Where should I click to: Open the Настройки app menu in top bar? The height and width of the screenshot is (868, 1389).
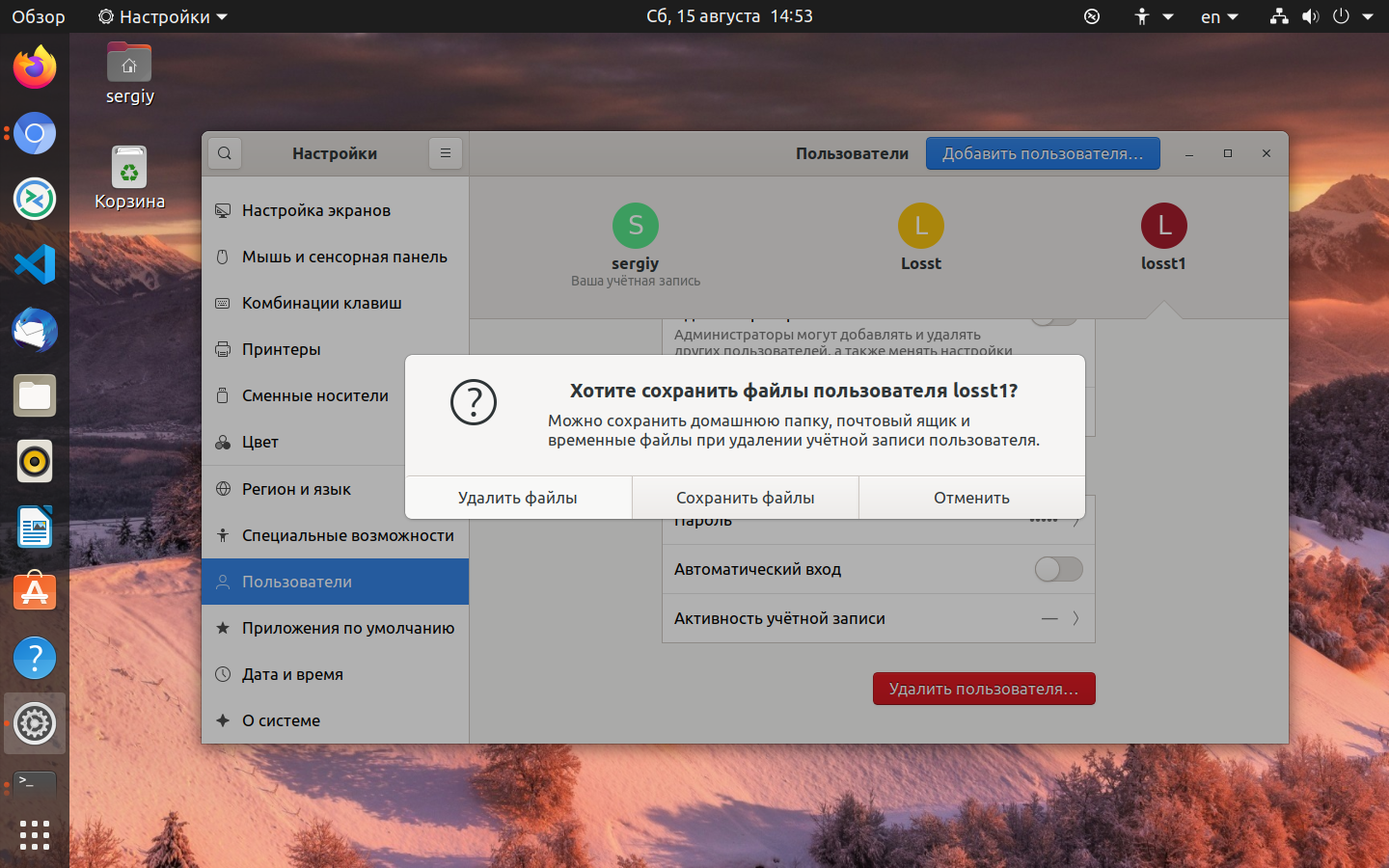163,16
